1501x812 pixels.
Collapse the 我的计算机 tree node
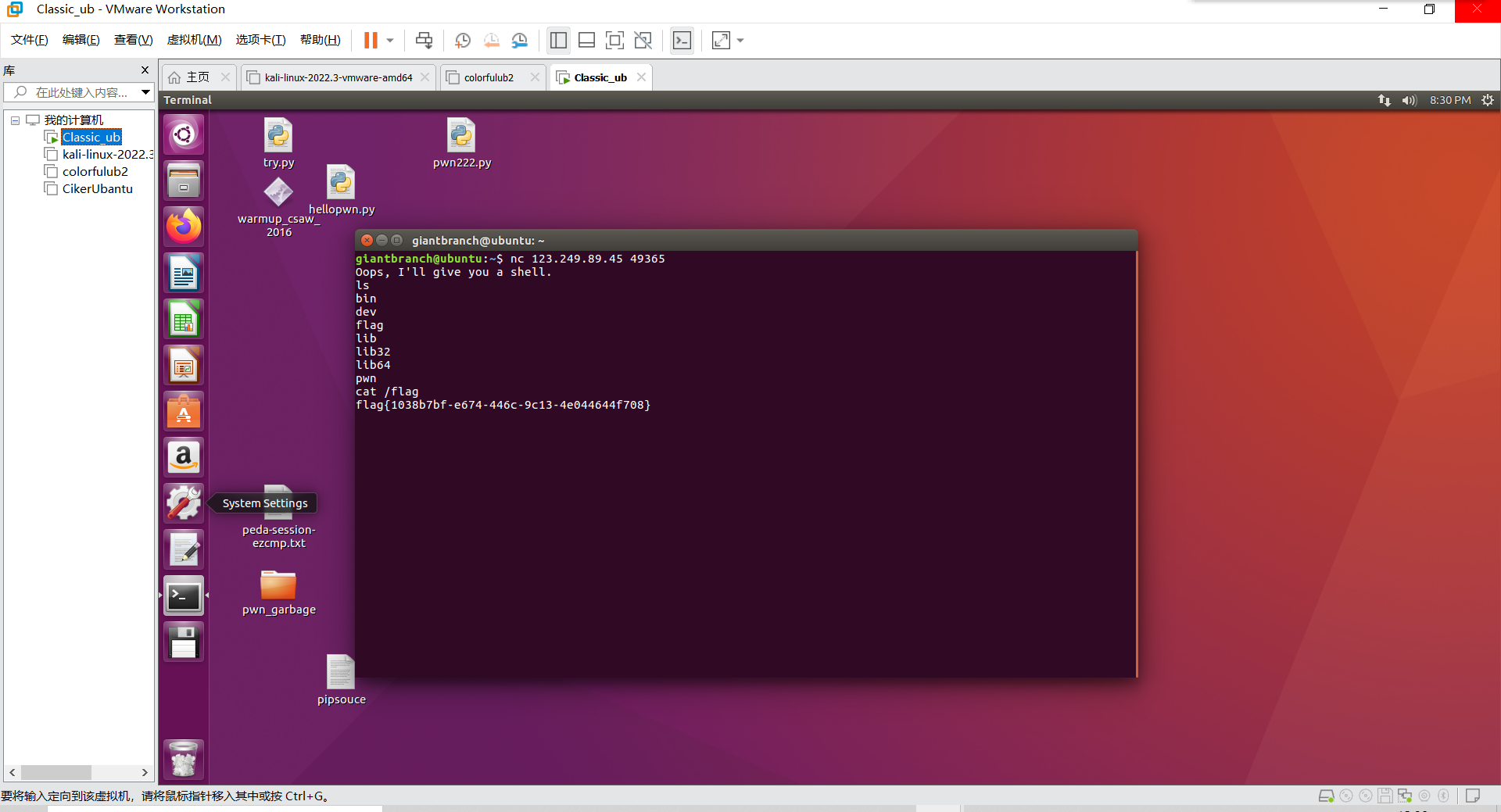coord(15,120)
